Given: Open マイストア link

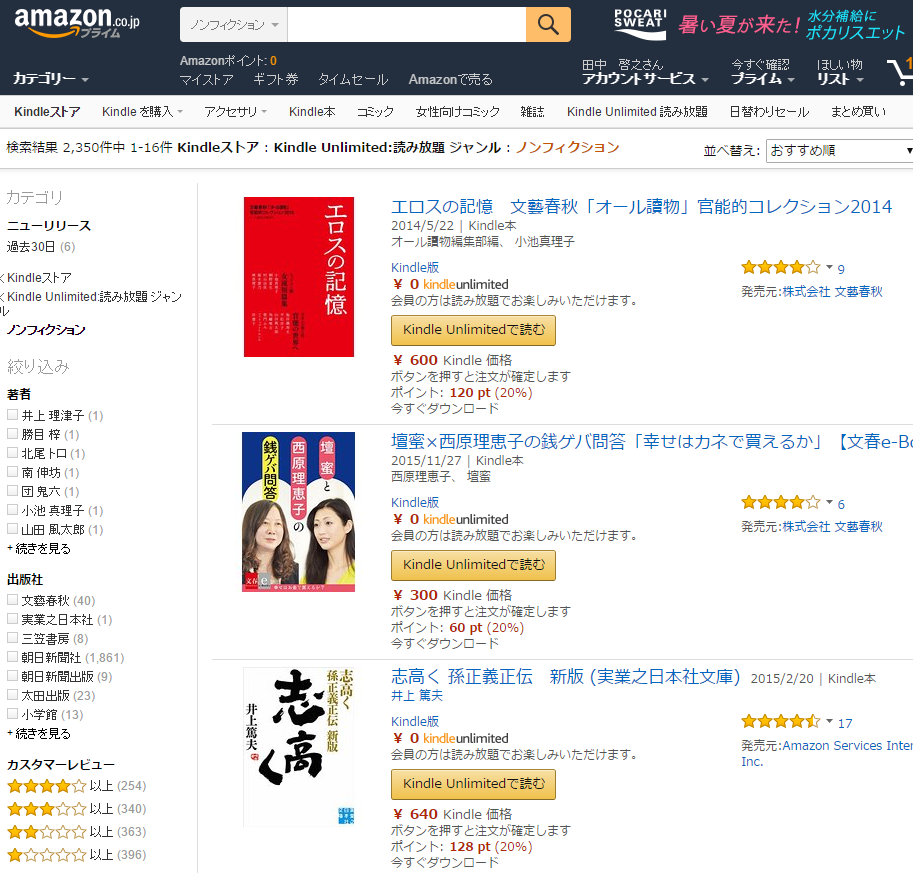Looking at the screenshot, I should 207,79.
